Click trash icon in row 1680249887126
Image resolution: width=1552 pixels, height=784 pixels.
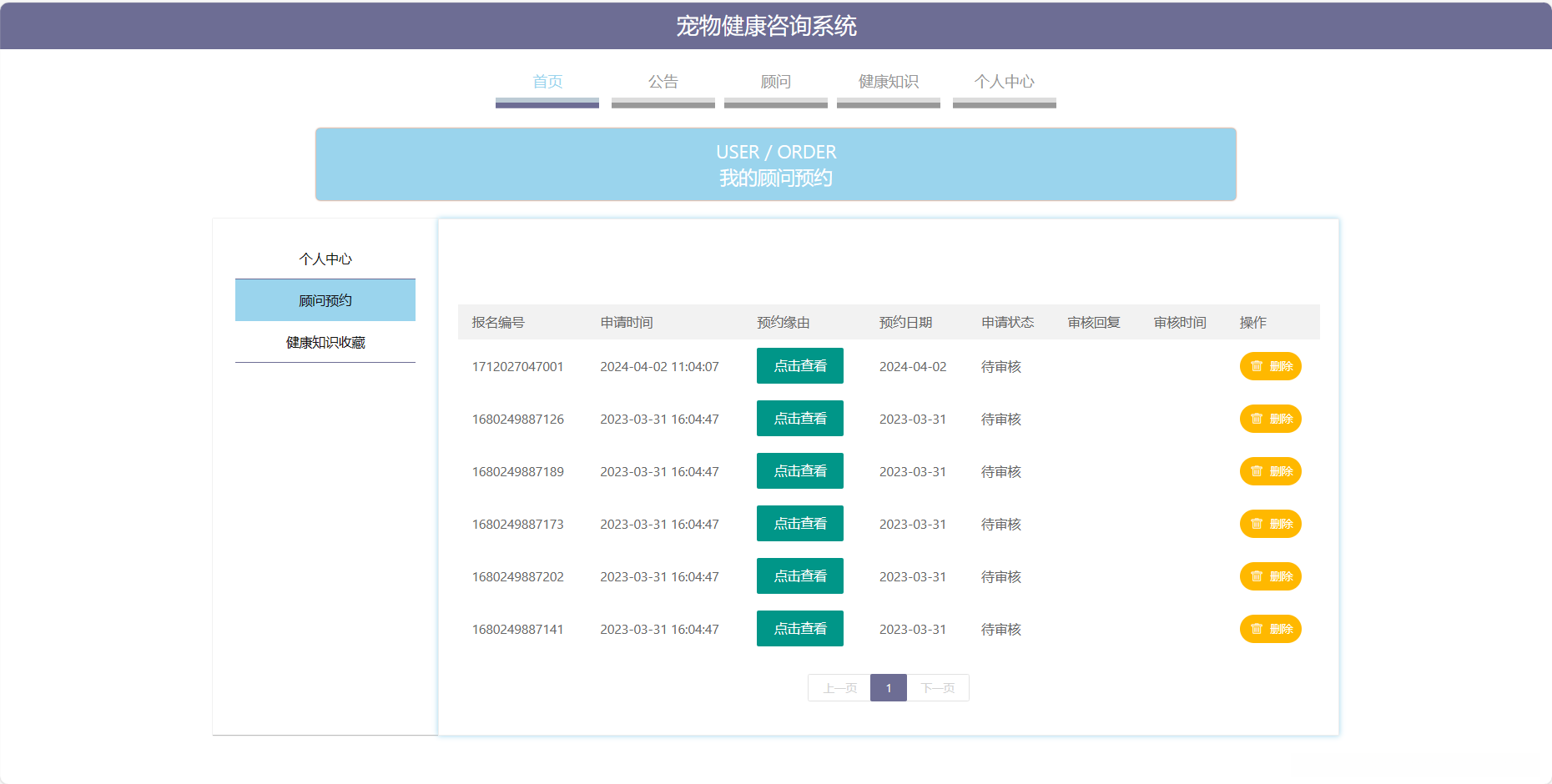pos(1257,419)
